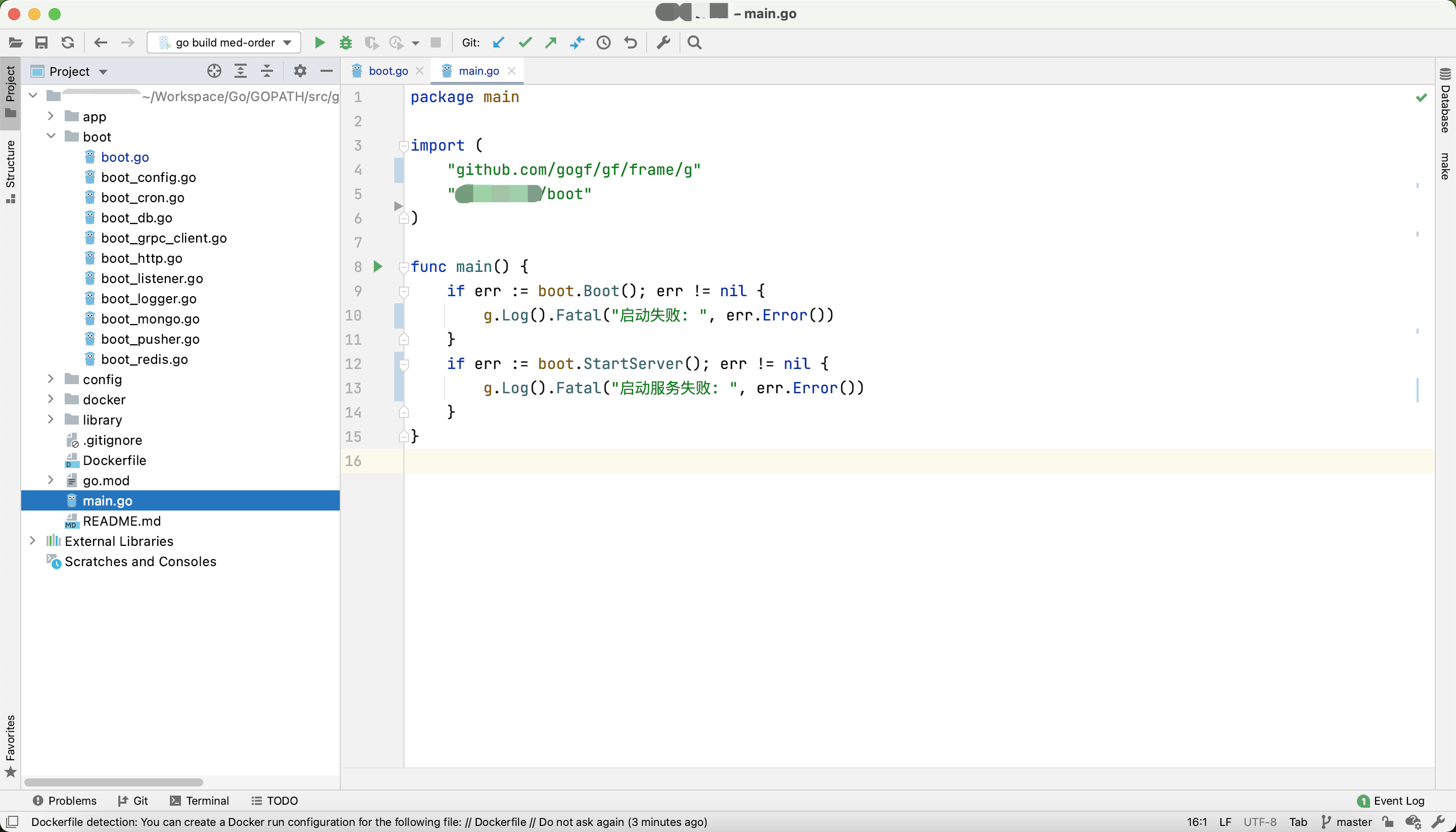Expand the config folder in tree
The height and width of the screenshot is (832, 1456).
(x=51, y=379)
